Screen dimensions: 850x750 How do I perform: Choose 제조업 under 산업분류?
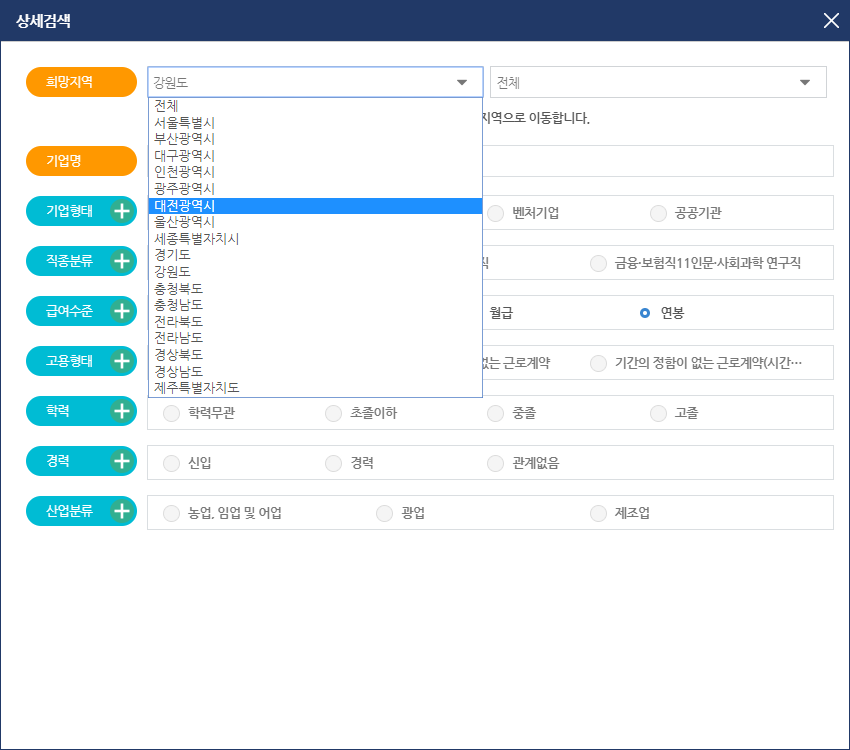[595, 512]
